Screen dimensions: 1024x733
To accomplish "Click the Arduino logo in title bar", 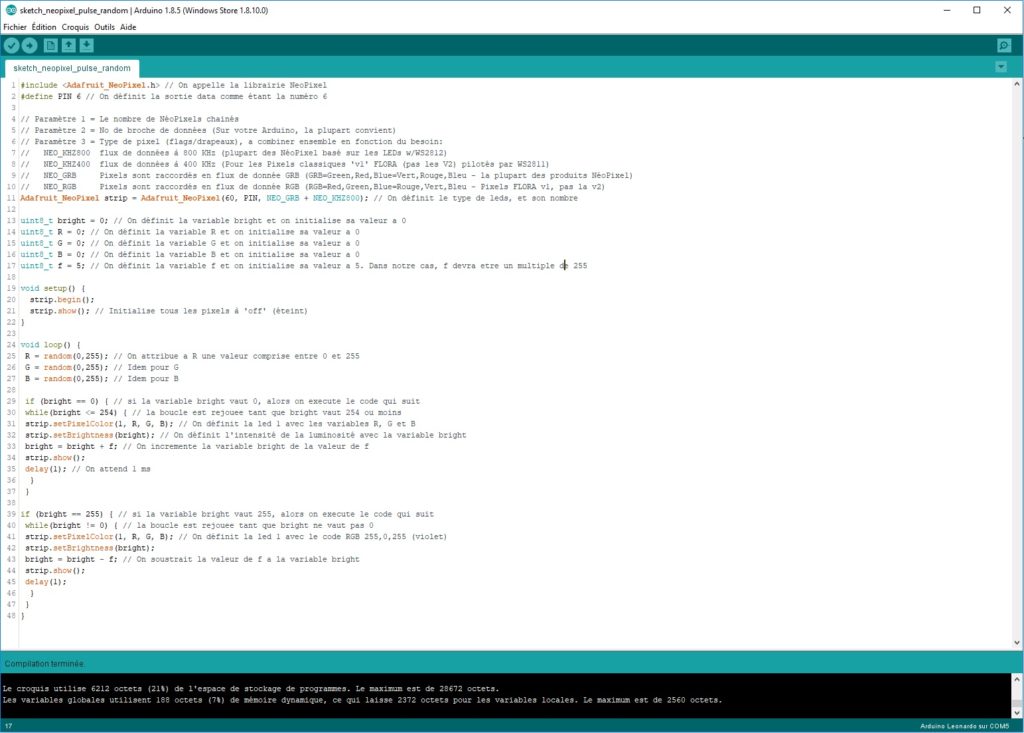I will [10, 10].
